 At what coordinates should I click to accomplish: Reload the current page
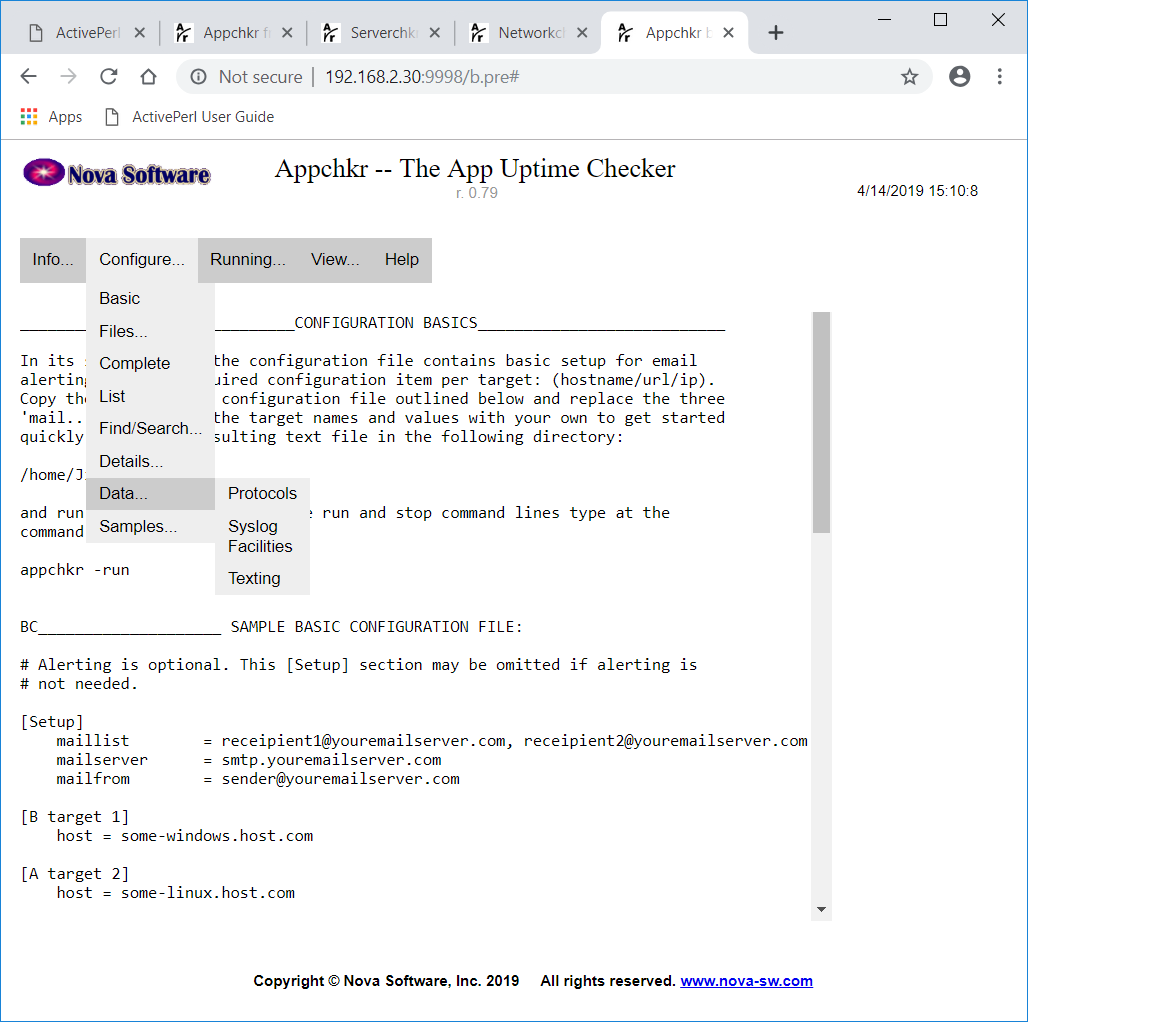point(109,76)
